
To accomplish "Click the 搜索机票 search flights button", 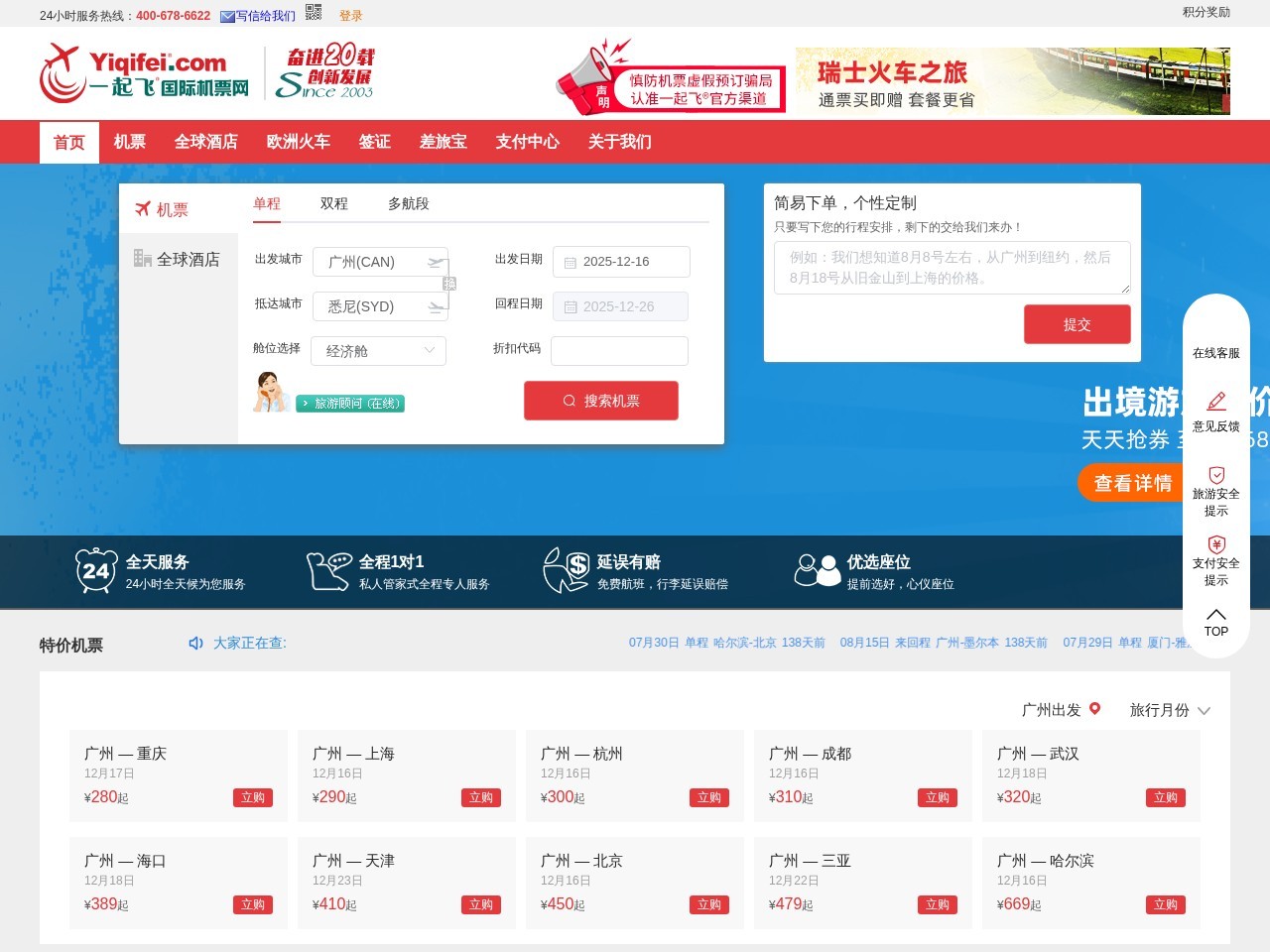I will pyautogui.click(x=600, y=401).
